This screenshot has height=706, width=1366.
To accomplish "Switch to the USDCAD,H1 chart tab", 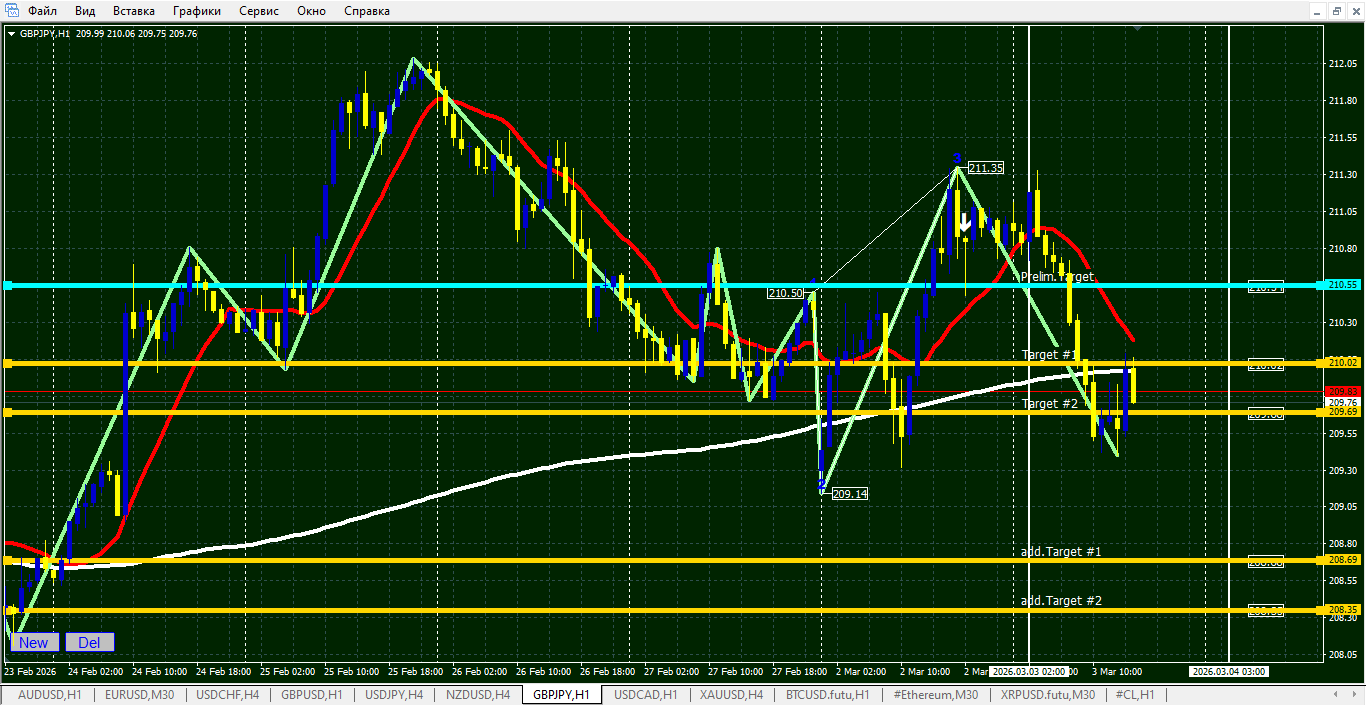I will [646, 694].
